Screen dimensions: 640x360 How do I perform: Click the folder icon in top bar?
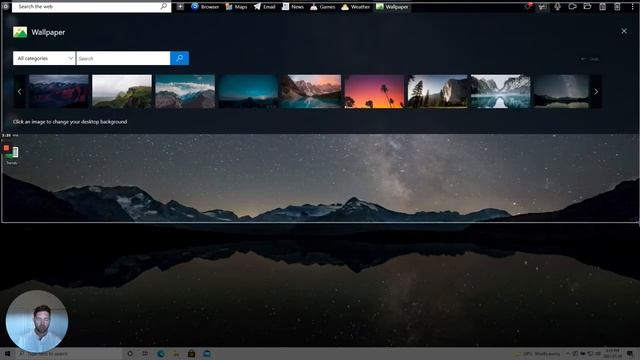(587, 7)
